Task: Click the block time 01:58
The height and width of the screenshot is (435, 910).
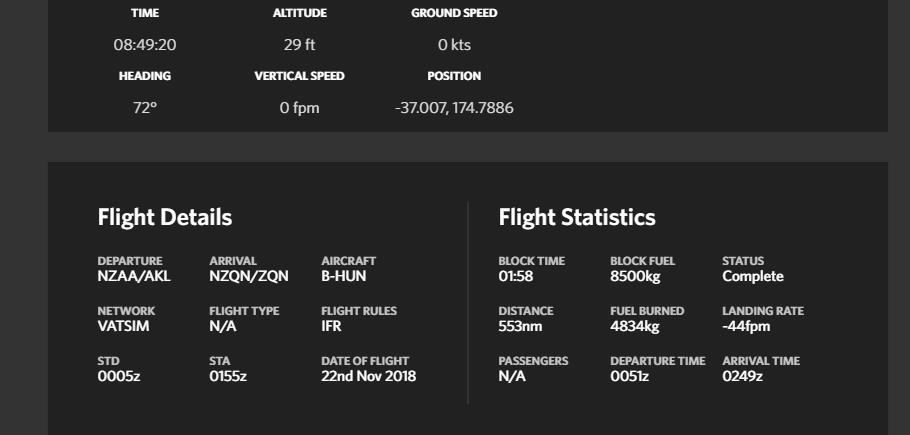Action: (516, 277)
